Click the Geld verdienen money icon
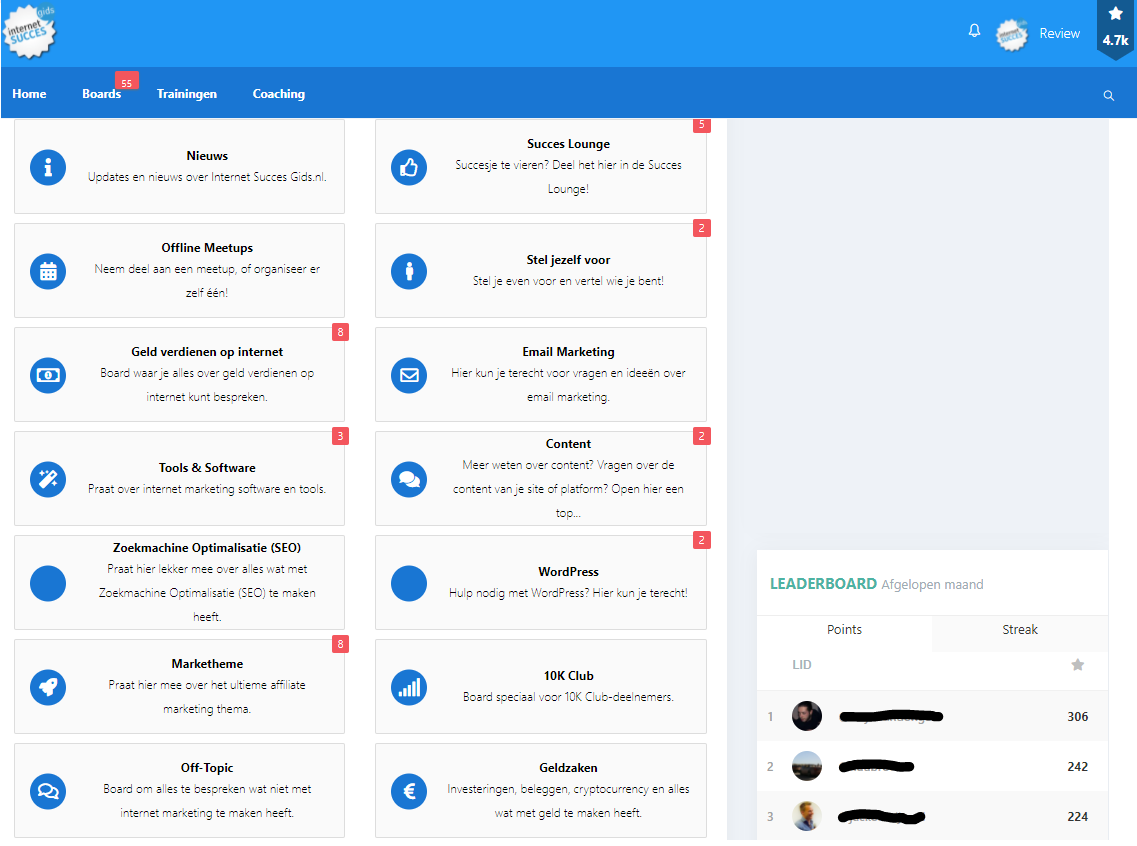Image resolution: width=1137 pixels, height=846 pixels. point(48,375)
